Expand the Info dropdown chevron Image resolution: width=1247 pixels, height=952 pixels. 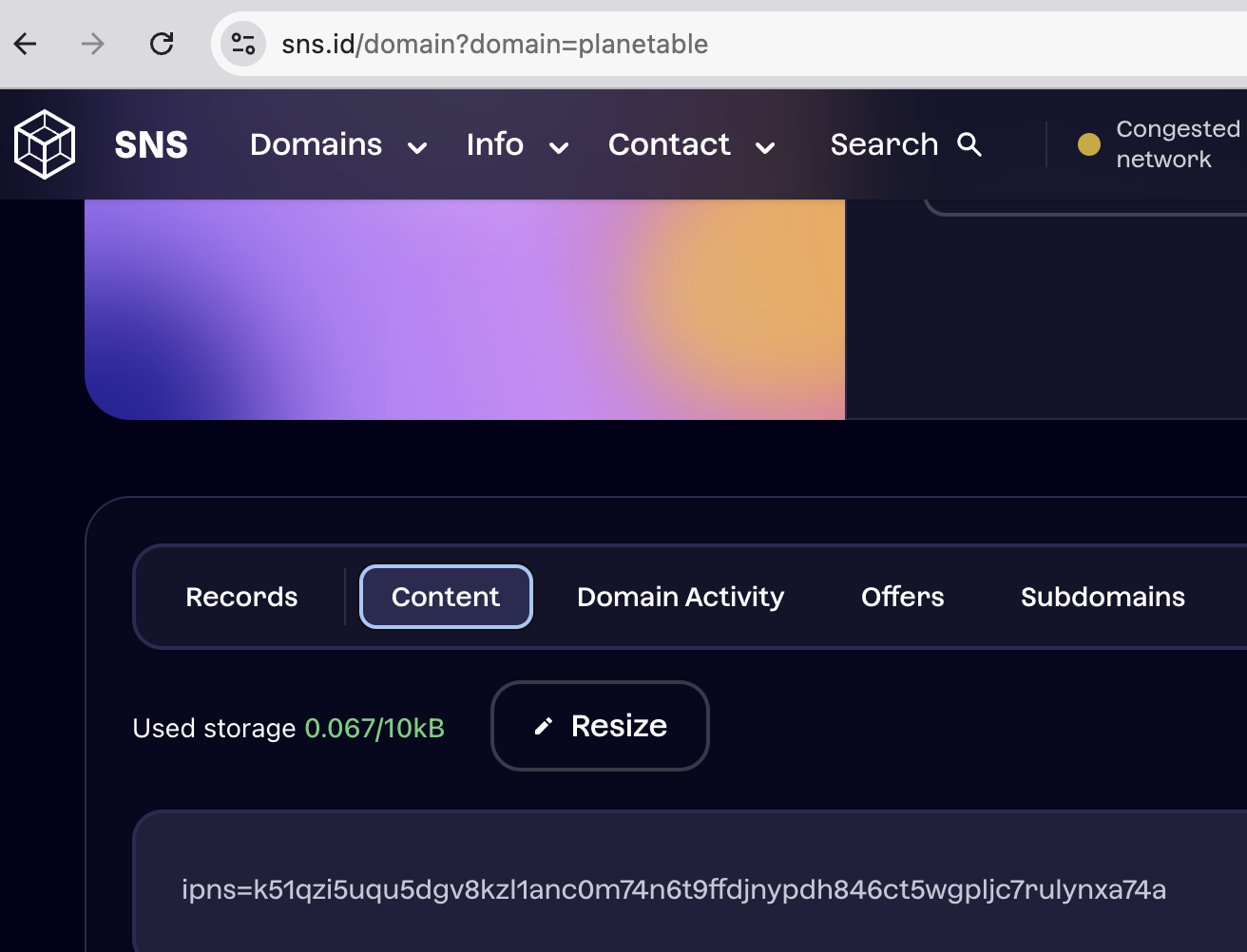pyautogui.click(x=559, y=147)
